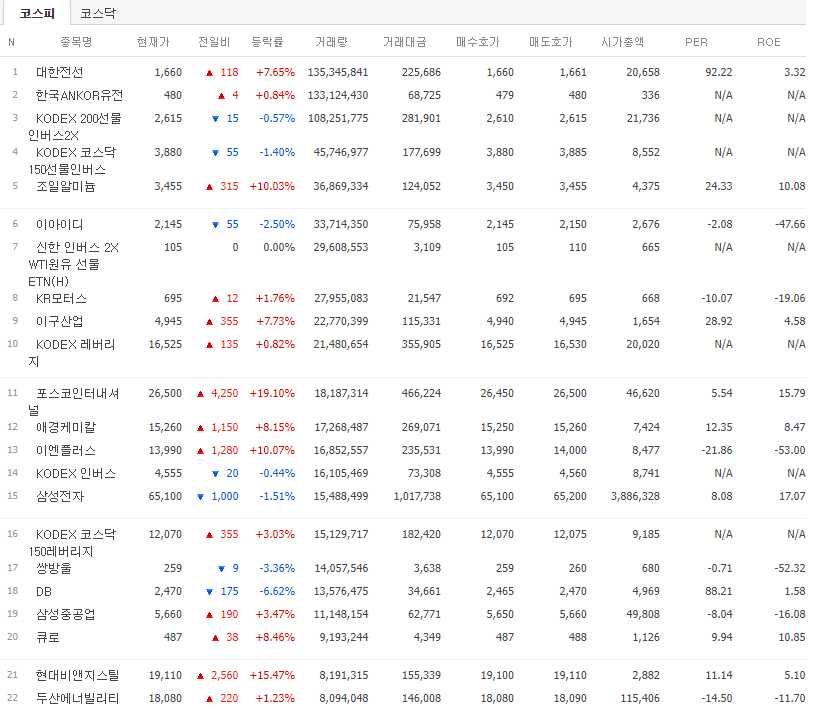
Task: Open KODEX 코스닥150선물인버스
Action: [72, 161]
